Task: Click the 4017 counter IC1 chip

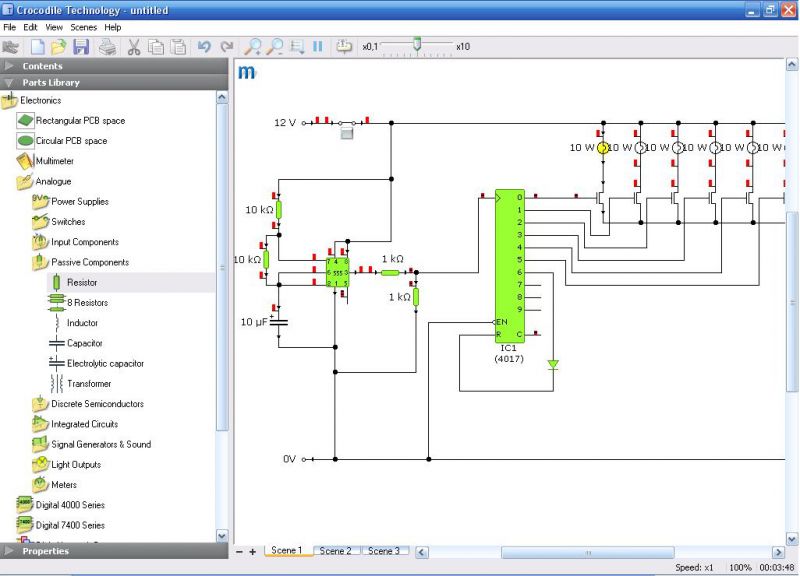Action: point(510,266)
